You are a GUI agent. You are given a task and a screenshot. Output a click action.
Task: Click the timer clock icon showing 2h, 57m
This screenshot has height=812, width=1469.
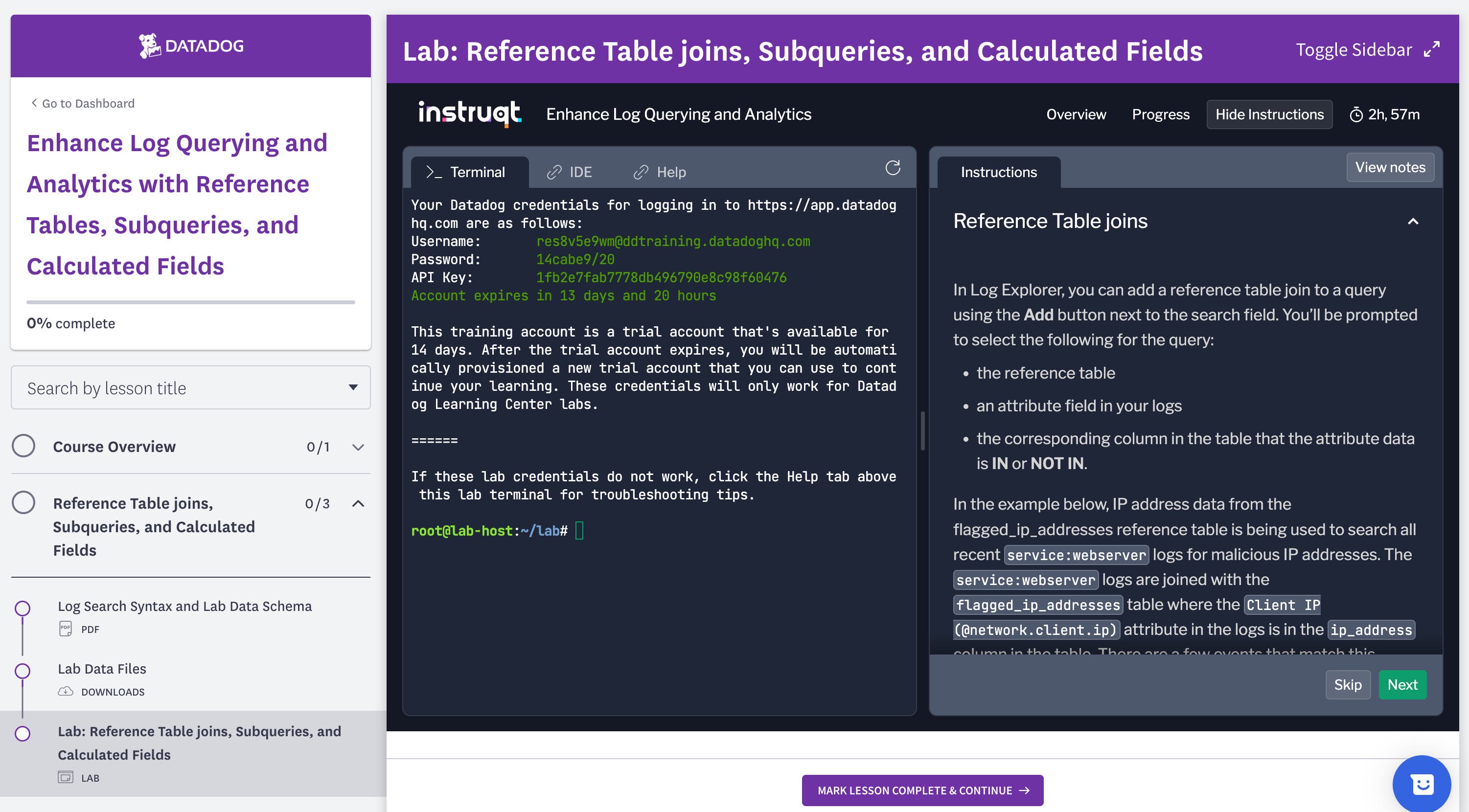coord(1357,114)
